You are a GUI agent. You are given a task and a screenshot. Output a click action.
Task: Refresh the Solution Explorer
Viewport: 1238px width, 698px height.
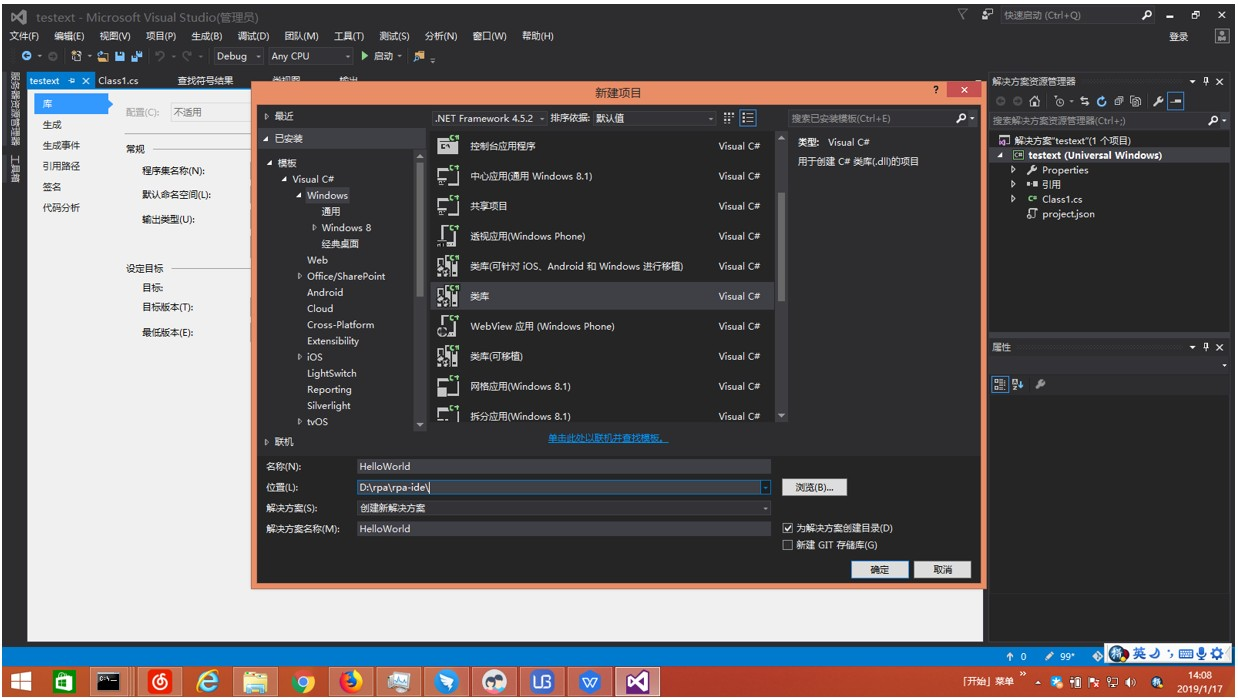1101,101
